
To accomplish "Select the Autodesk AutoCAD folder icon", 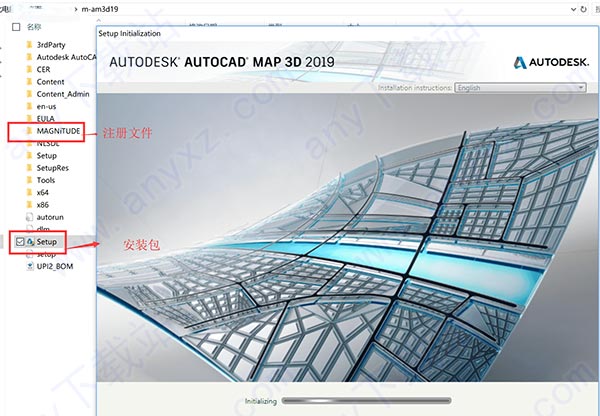I will pyautogui.click(x=29, y=57).
